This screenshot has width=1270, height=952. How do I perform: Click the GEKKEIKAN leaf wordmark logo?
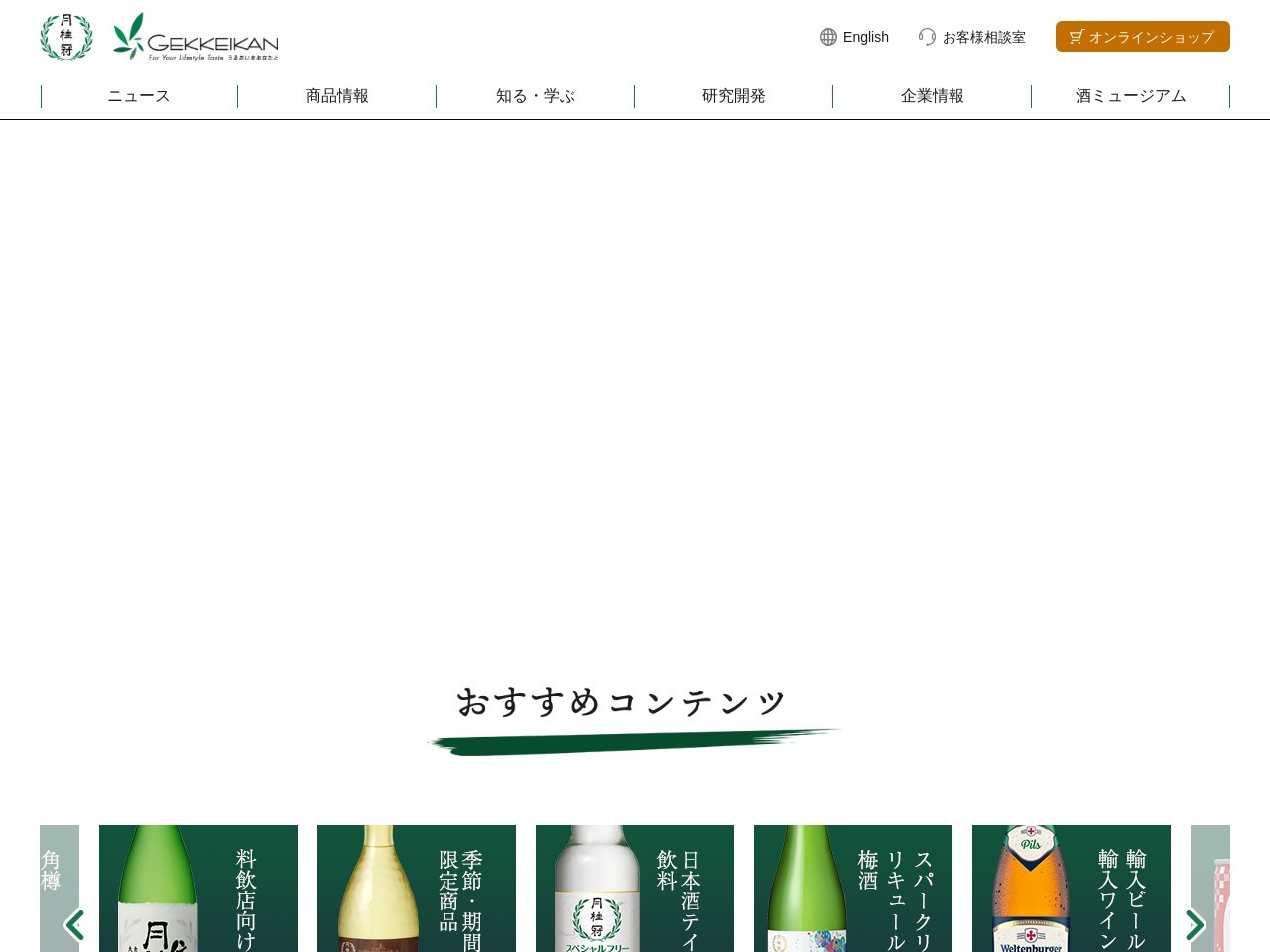click(x=195, y=37)
